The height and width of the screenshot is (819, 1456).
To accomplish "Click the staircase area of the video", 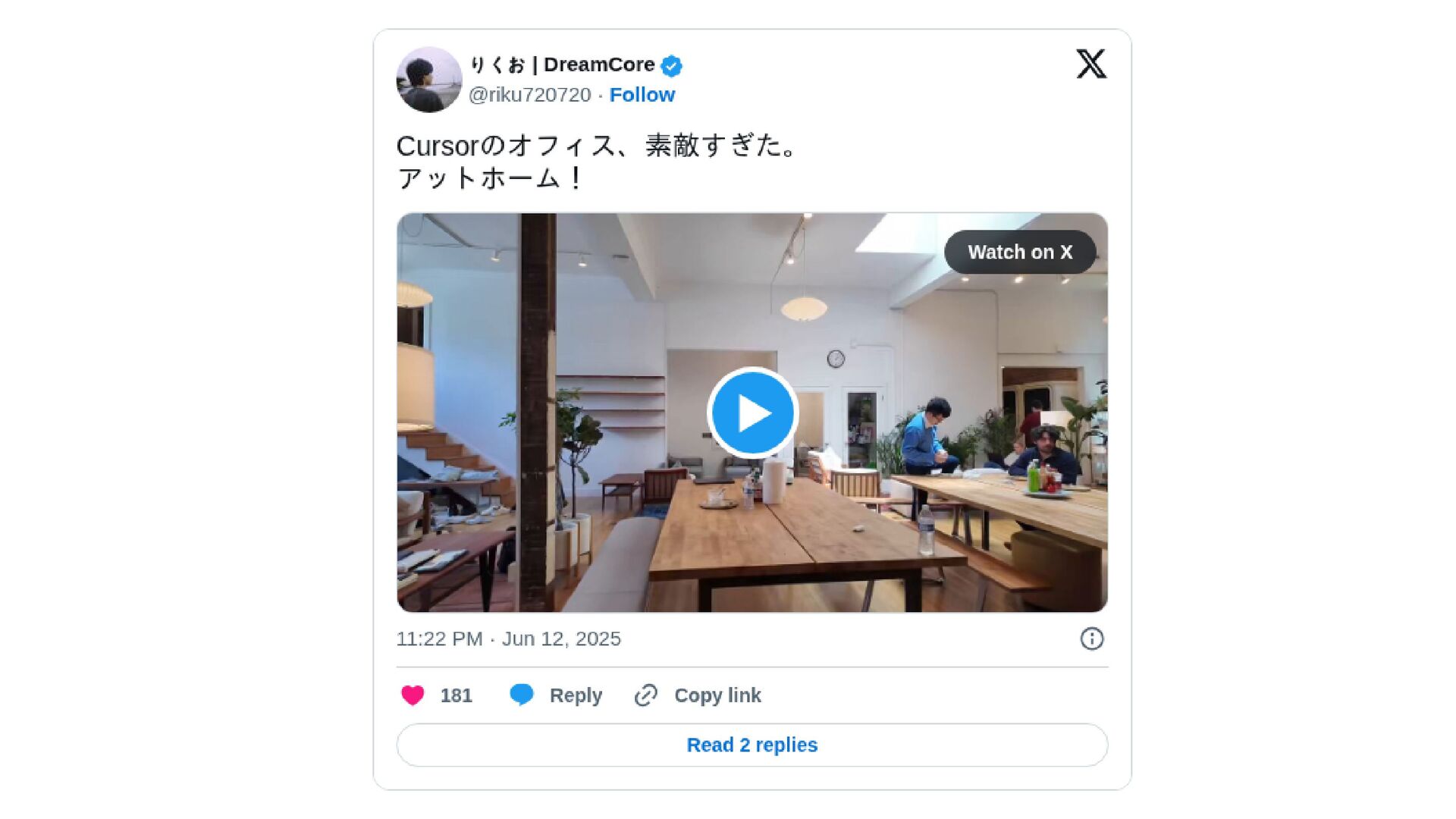I will pyautogui.click(x=455, y=463).
